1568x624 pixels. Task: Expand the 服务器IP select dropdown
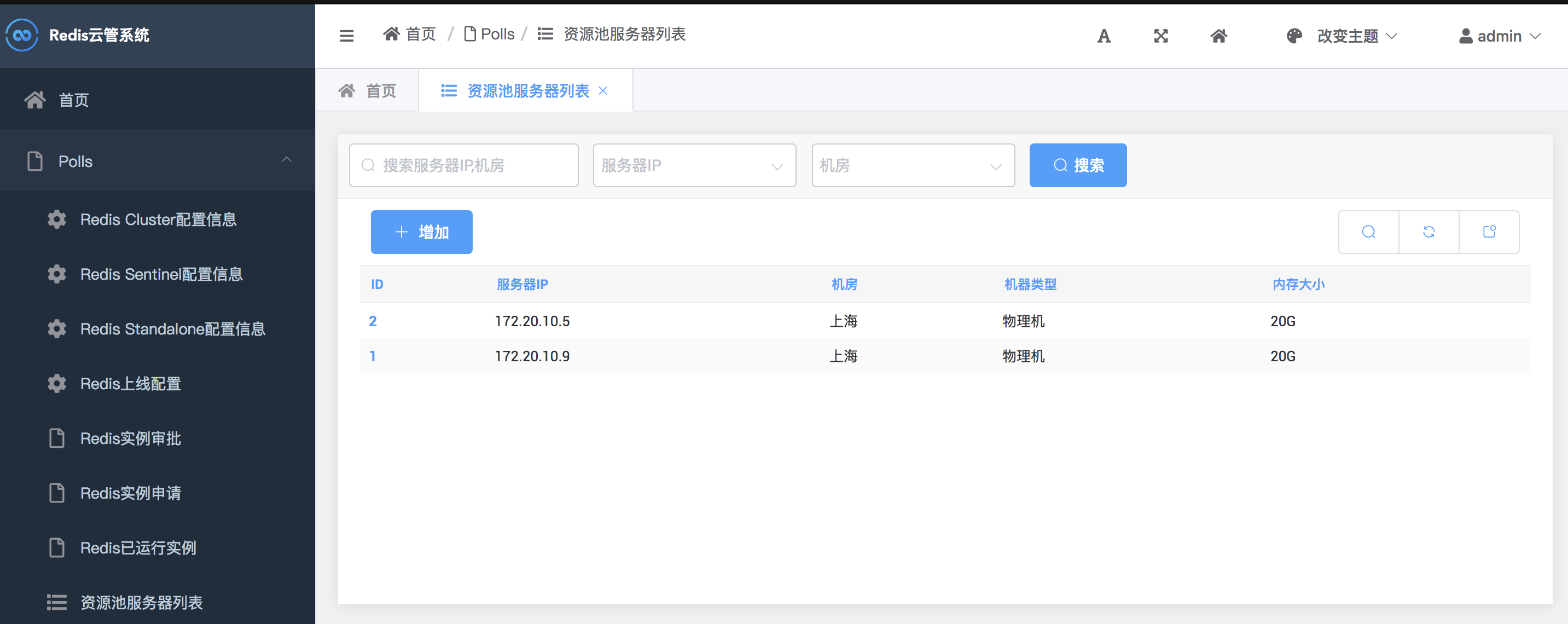(694, 166)
